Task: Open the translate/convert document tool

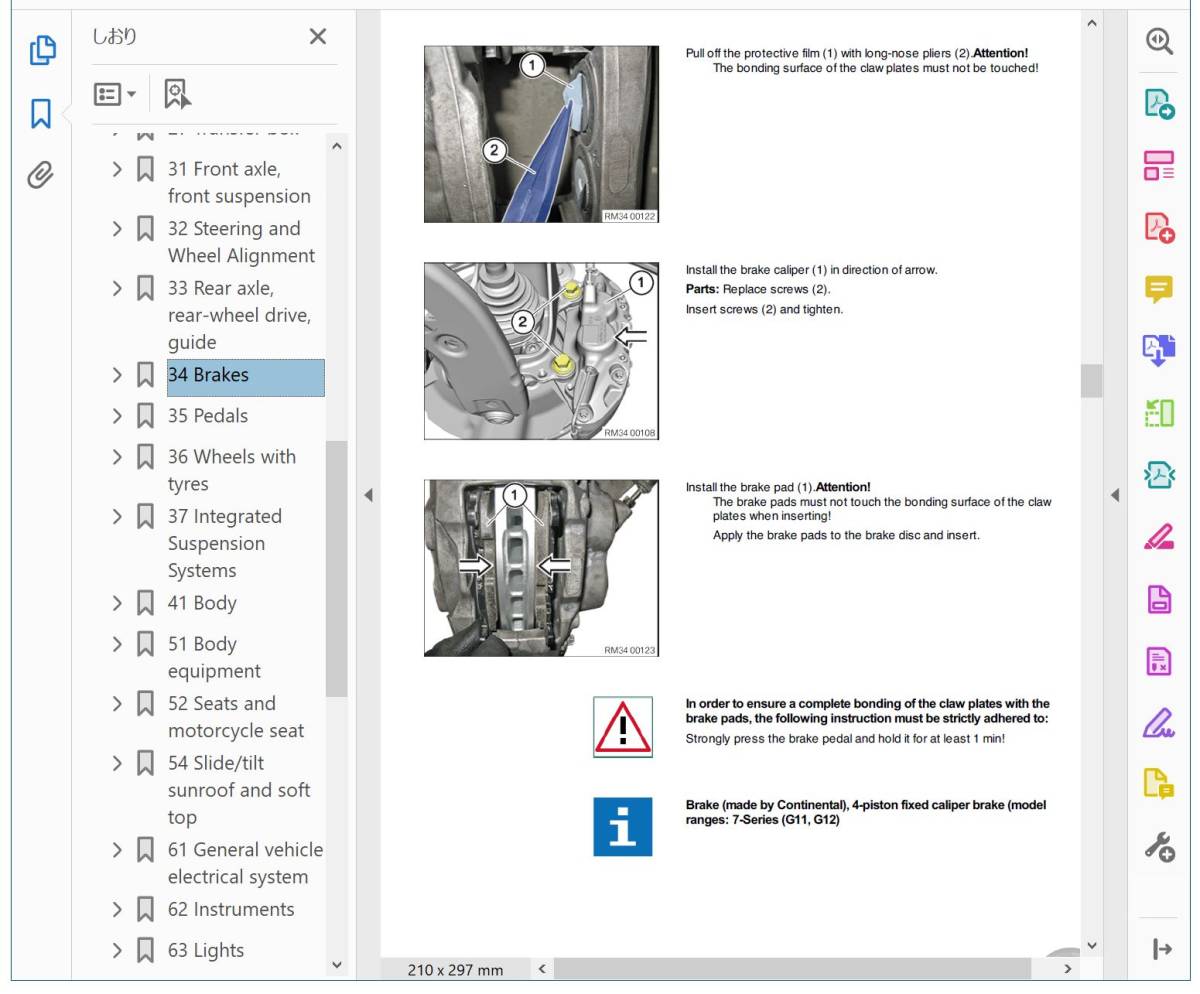Action: [x=1159, y=350]
